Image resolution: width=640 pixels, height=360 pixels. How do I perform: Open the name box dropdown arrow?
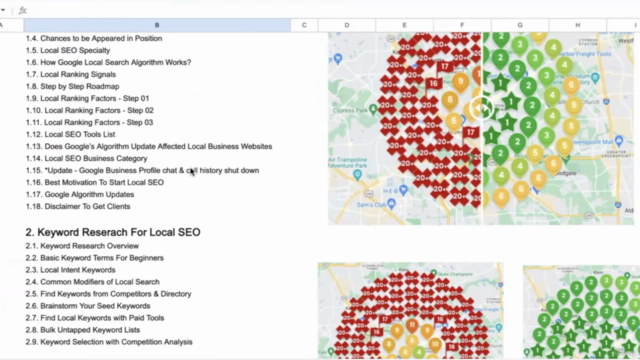(3, 10)
